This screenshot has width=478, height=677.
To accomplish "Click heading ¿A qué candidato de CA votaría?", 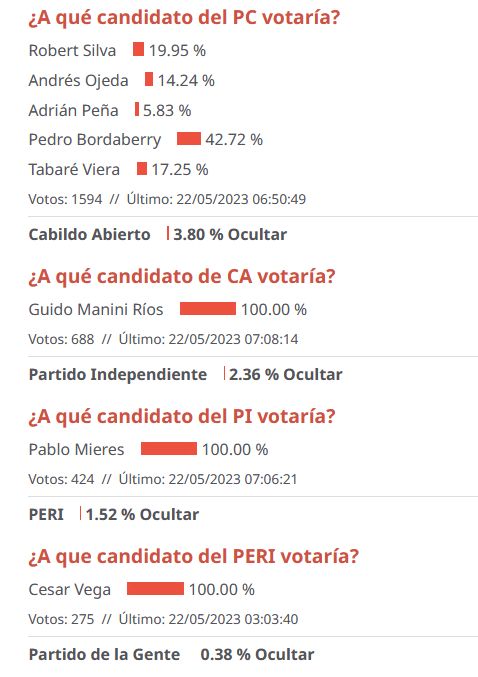I will (182, 277).
